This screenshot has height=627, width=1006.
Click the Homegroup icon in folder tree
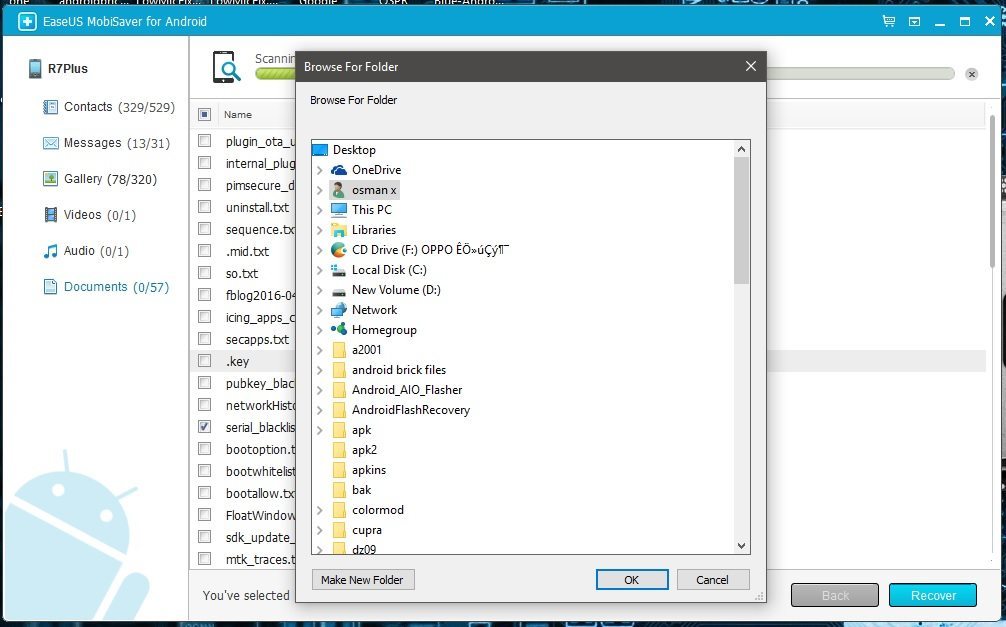click(x=338, y=330)
